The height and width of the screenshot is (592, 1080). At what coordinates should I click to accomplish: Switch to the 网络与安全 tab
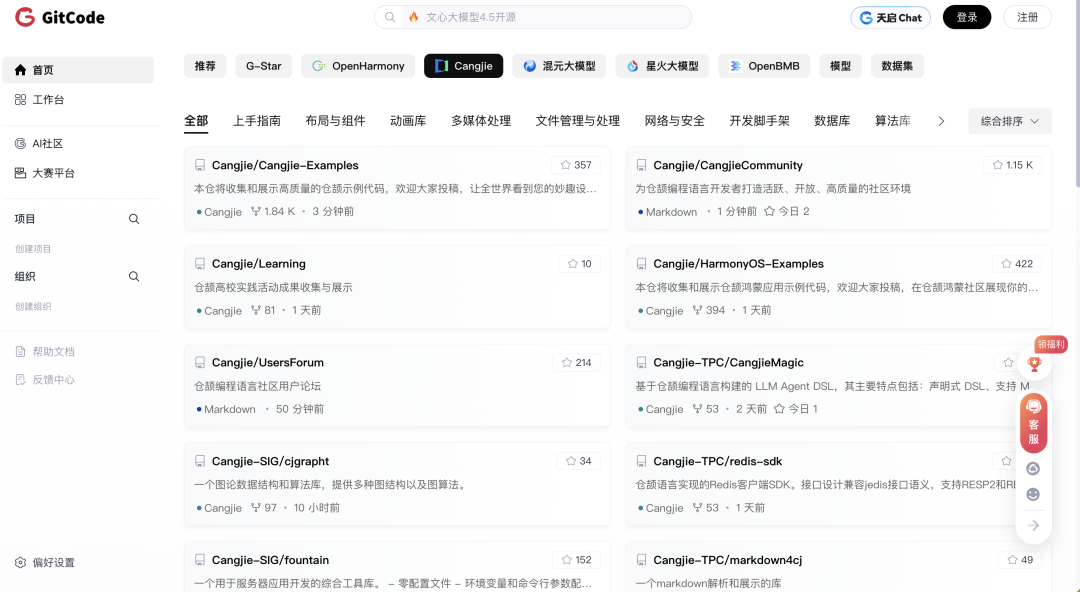[675, 121]
